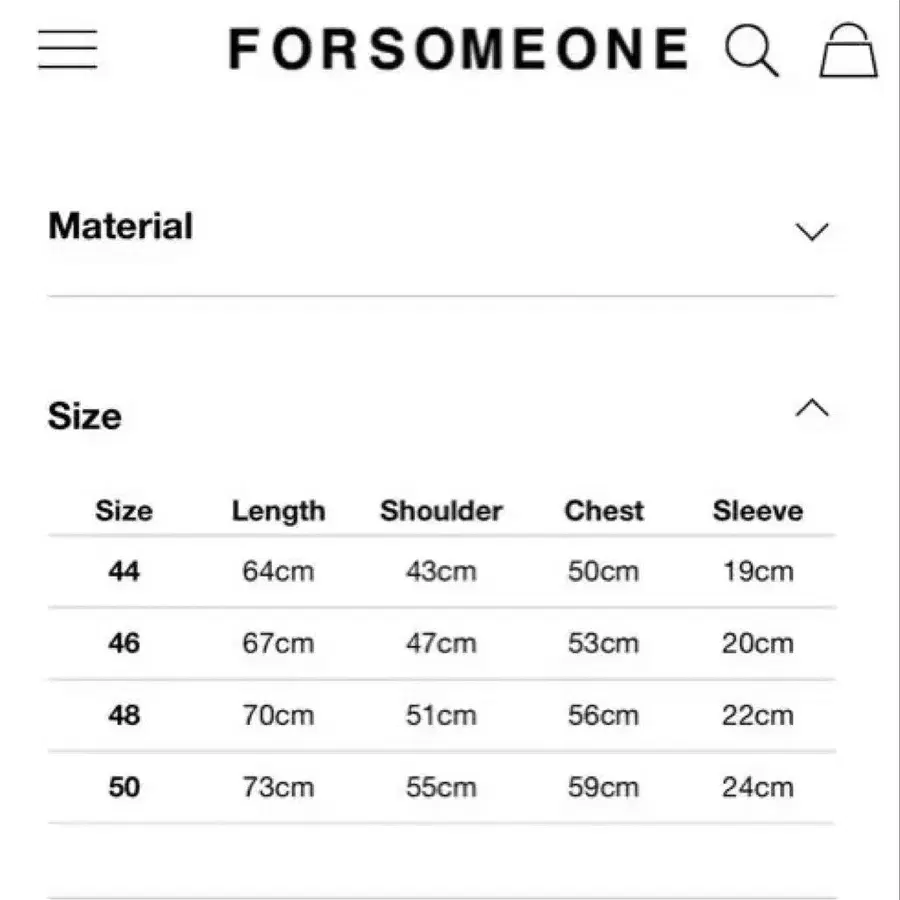The image size is (900, 900).
Task: Click the 59cm chest value
Action: coord(603,787)
